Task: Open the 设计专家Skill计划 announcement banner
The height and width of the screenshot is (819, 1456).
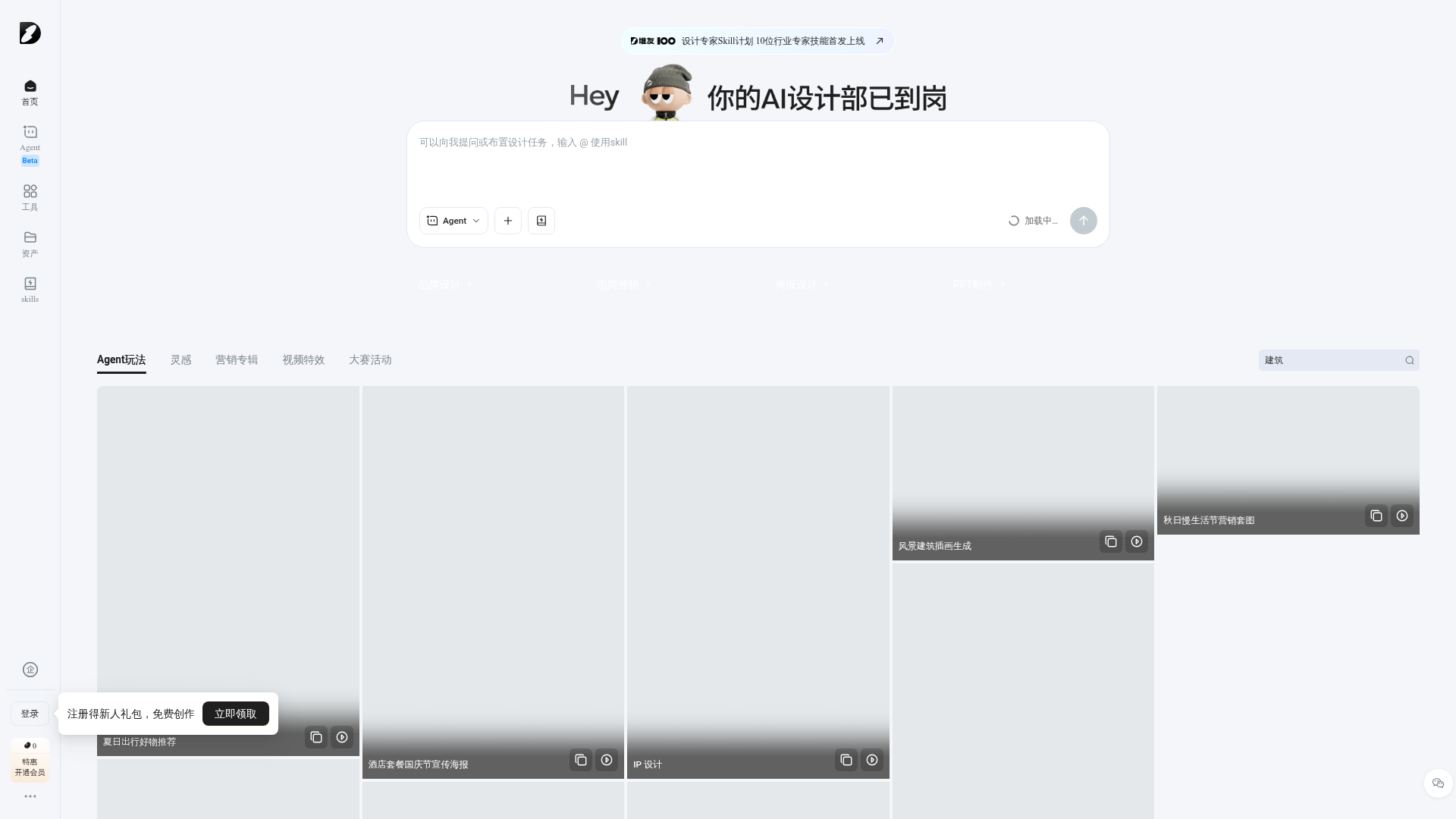Action: 758,41
